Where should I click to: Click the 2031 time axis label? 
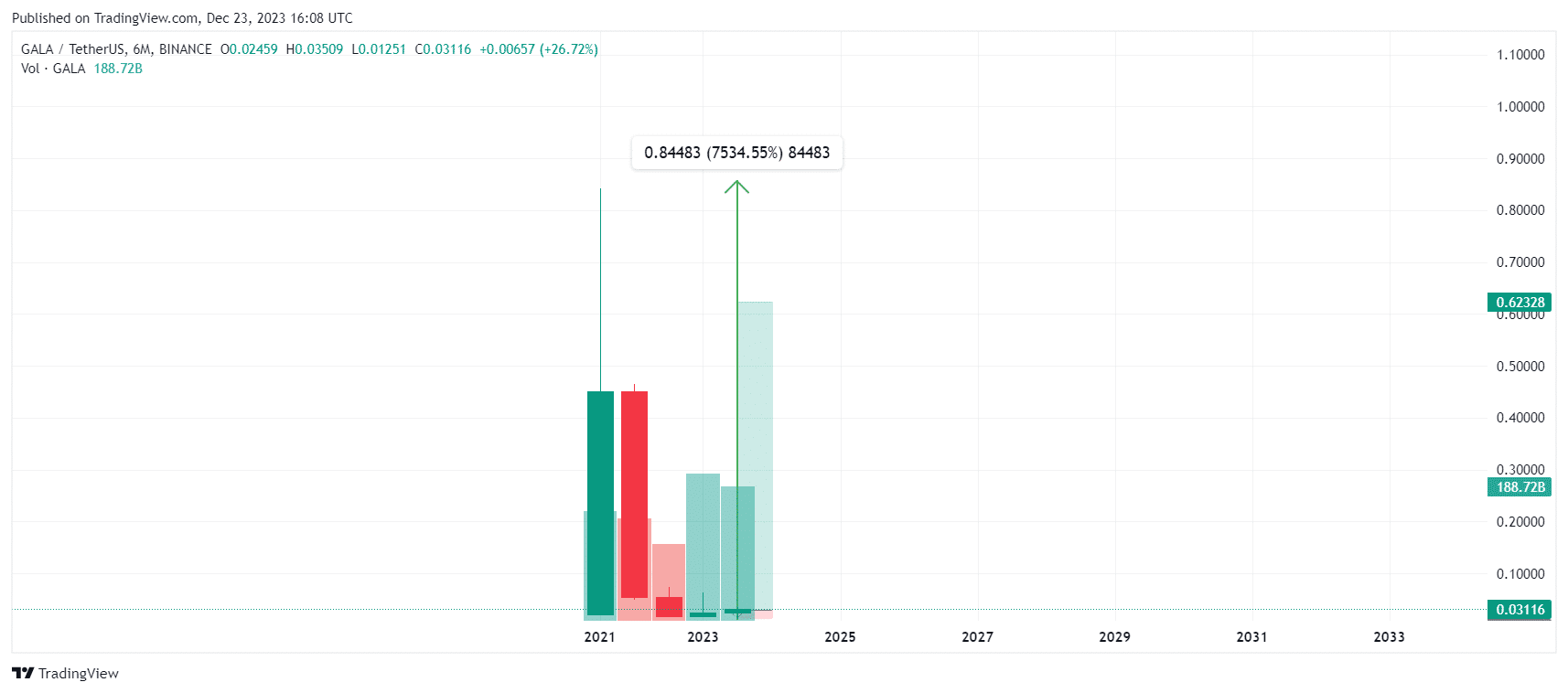pos(1251,637)
